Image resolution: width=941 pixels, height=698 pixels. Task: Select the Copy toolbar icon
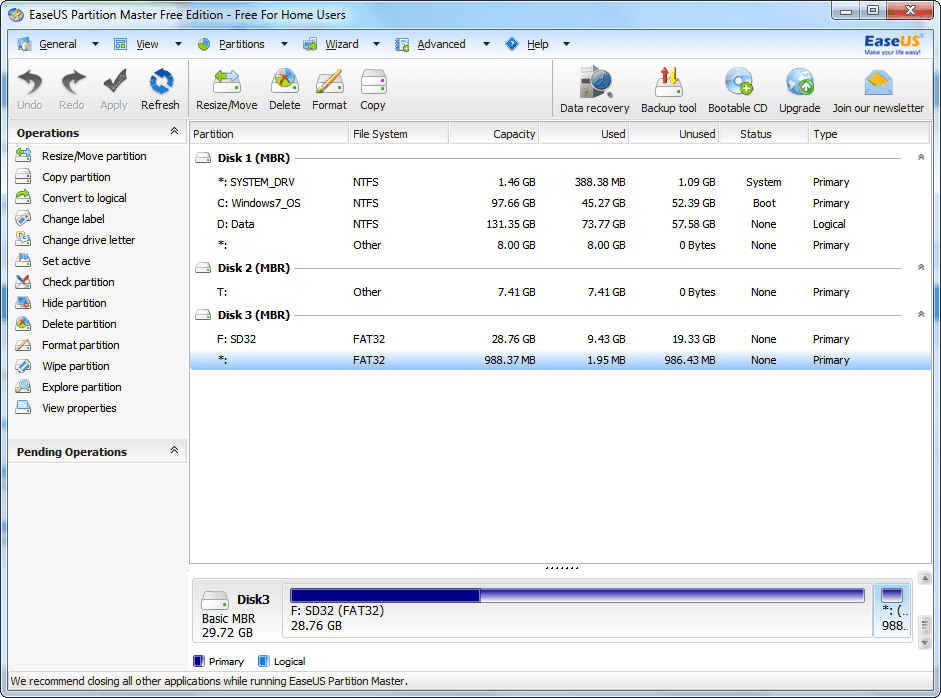(373, 82)
